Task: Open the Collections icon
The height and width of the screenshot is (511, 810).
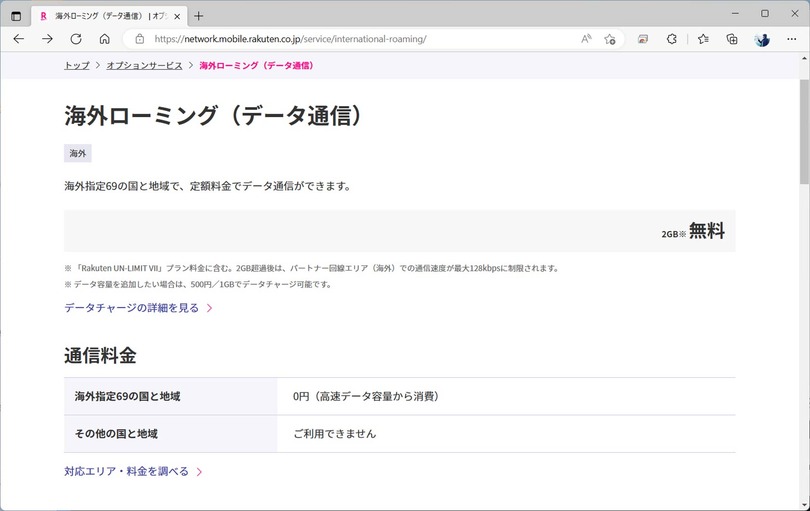Action: pos(732,39)
